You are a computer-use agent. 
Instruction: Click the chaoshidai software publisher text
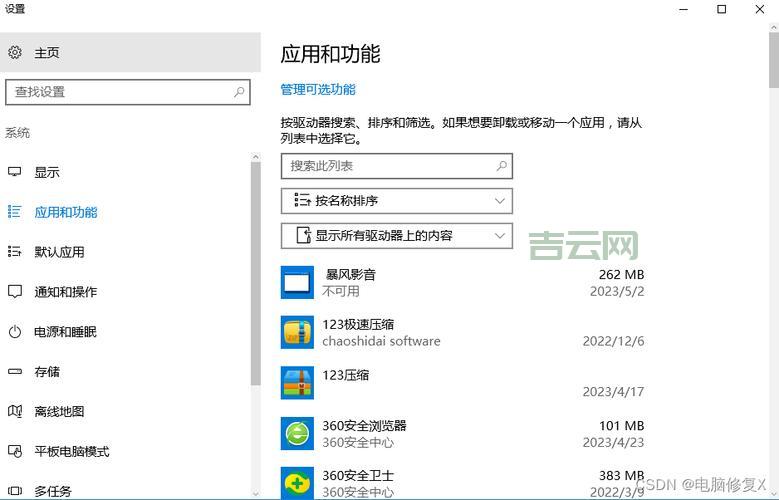[381, 341]
